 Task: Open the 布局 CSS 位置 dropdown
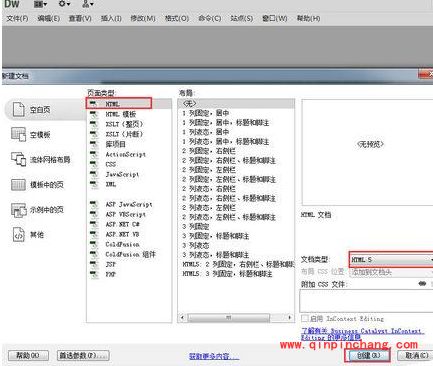pos(391,272)
